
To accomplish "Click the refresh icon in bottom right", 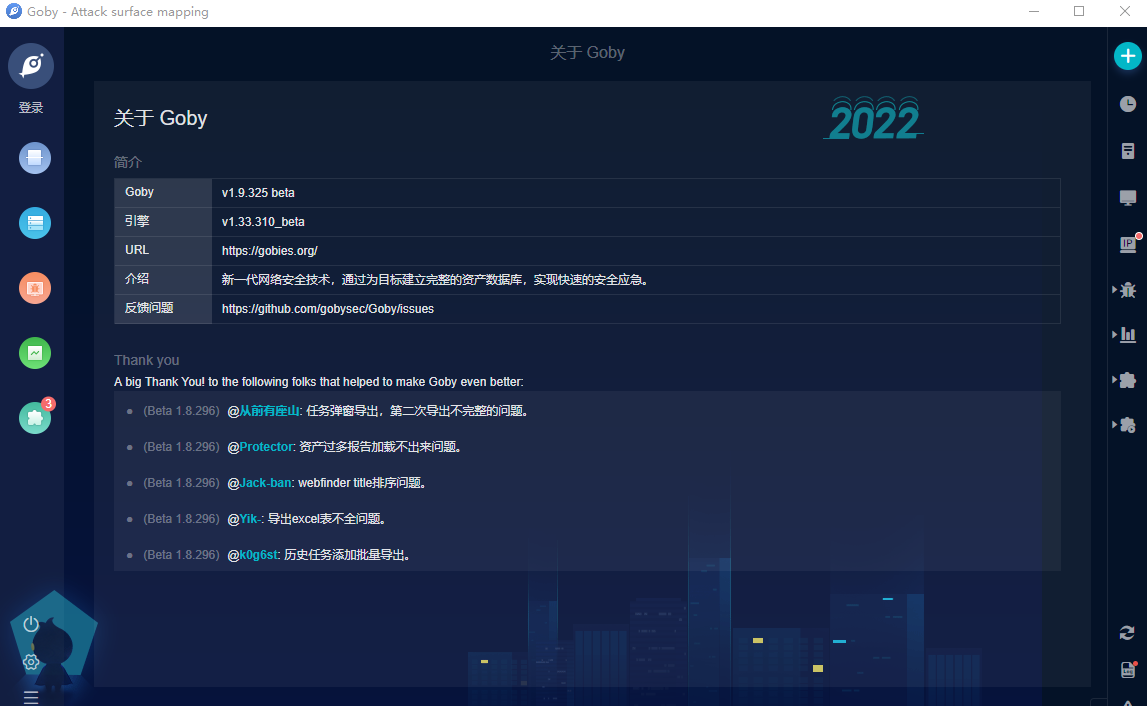I will [x=1127, y=632].
